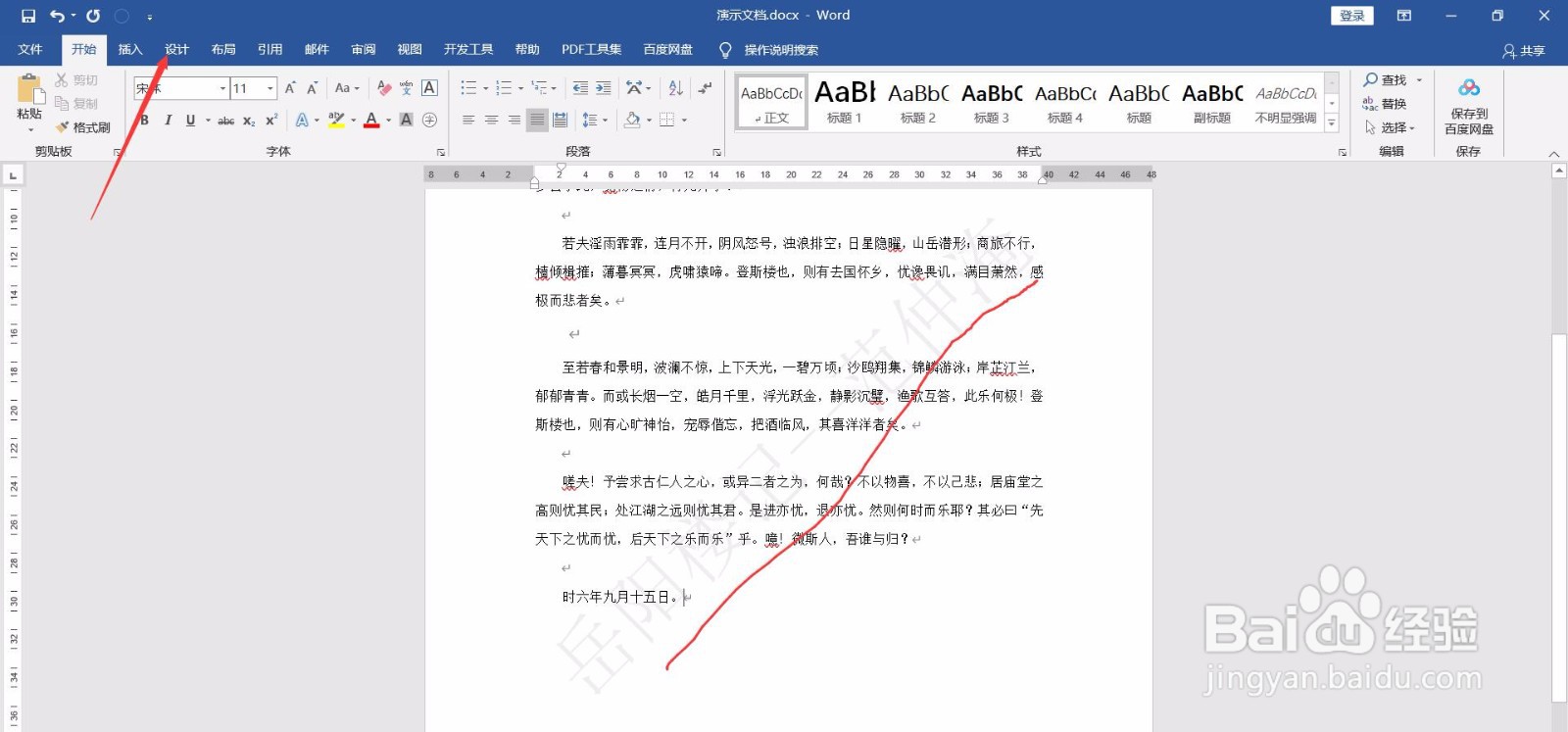Click the 共享 Share button
This screenshot has height=732, width=1568.
pyautogui.click(x=1524, y=51)
